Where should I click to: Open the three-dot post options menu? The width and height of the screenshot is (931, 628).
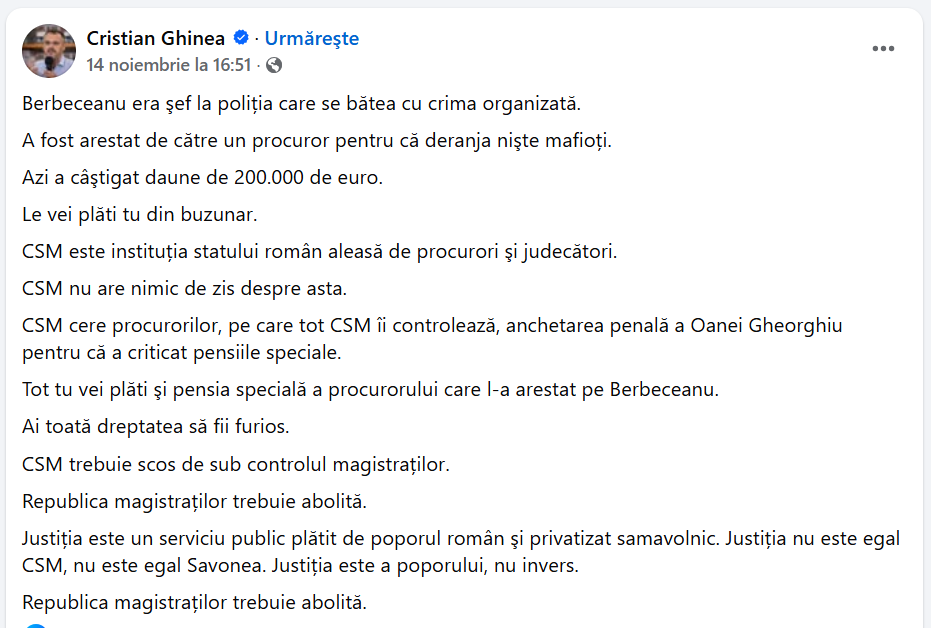point(882,48)
